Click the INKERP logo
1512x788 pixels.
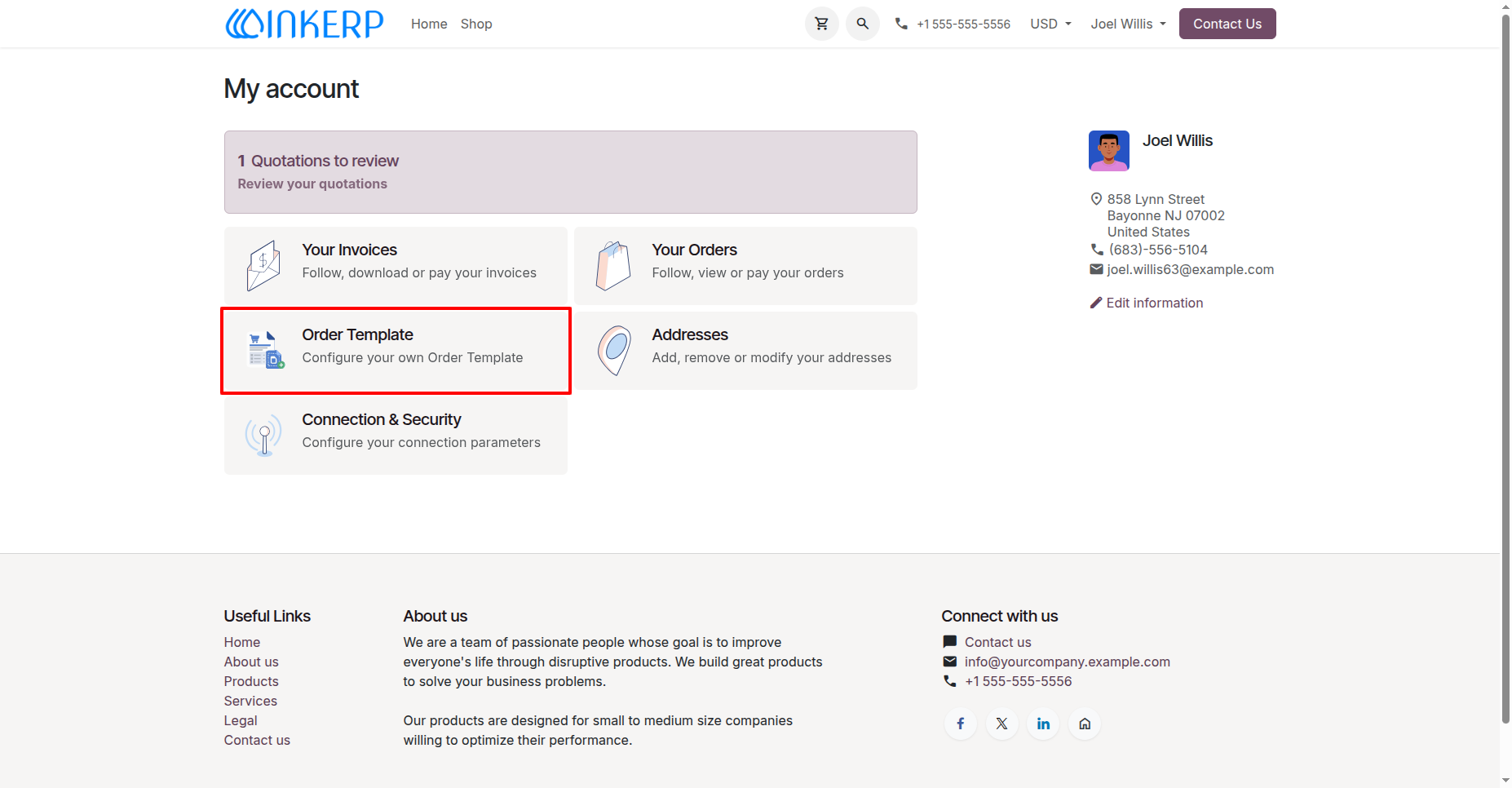(x=304, y=24)
